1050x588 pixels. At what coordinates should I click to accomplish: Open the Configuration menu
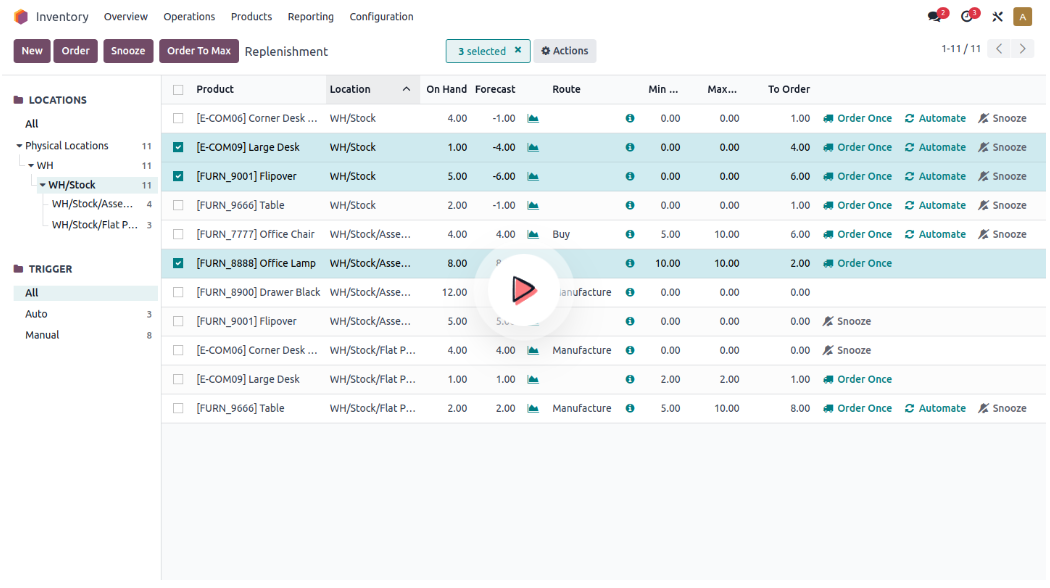(x=381, y=17)
